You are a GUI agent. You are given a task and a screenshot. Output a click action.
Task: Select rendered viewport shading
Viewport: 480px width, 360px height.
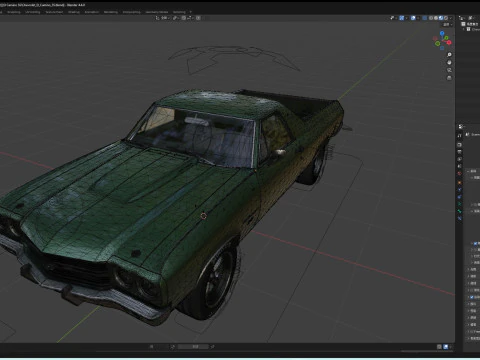446,18
